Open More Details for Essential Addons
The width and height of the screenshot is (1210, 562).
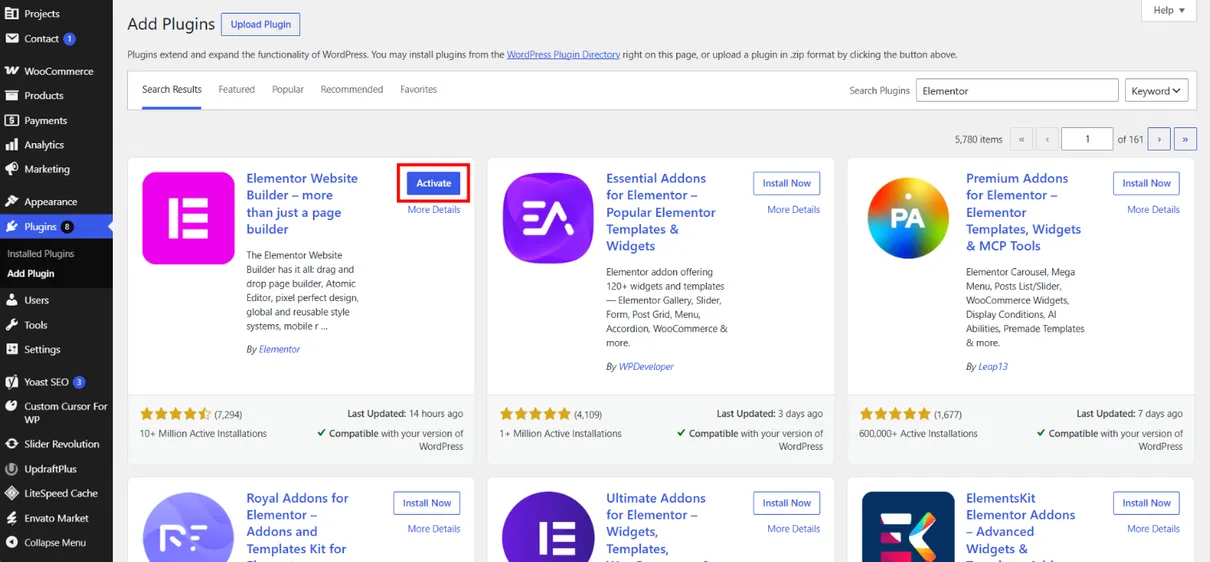[794, 210]
